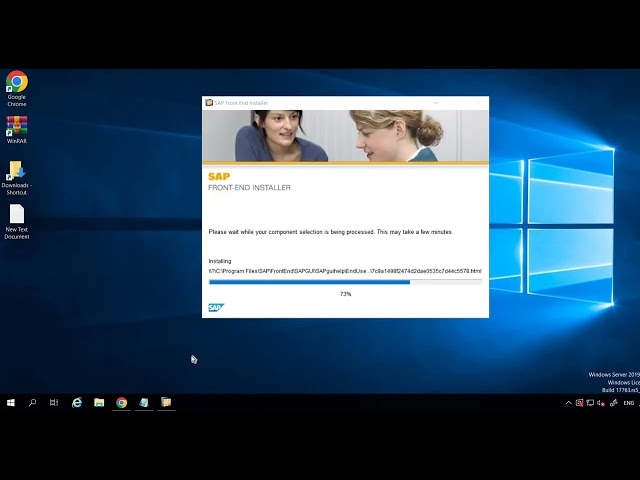Click the installing file path text
Screen dimensions: 640x480
(345, 271)
